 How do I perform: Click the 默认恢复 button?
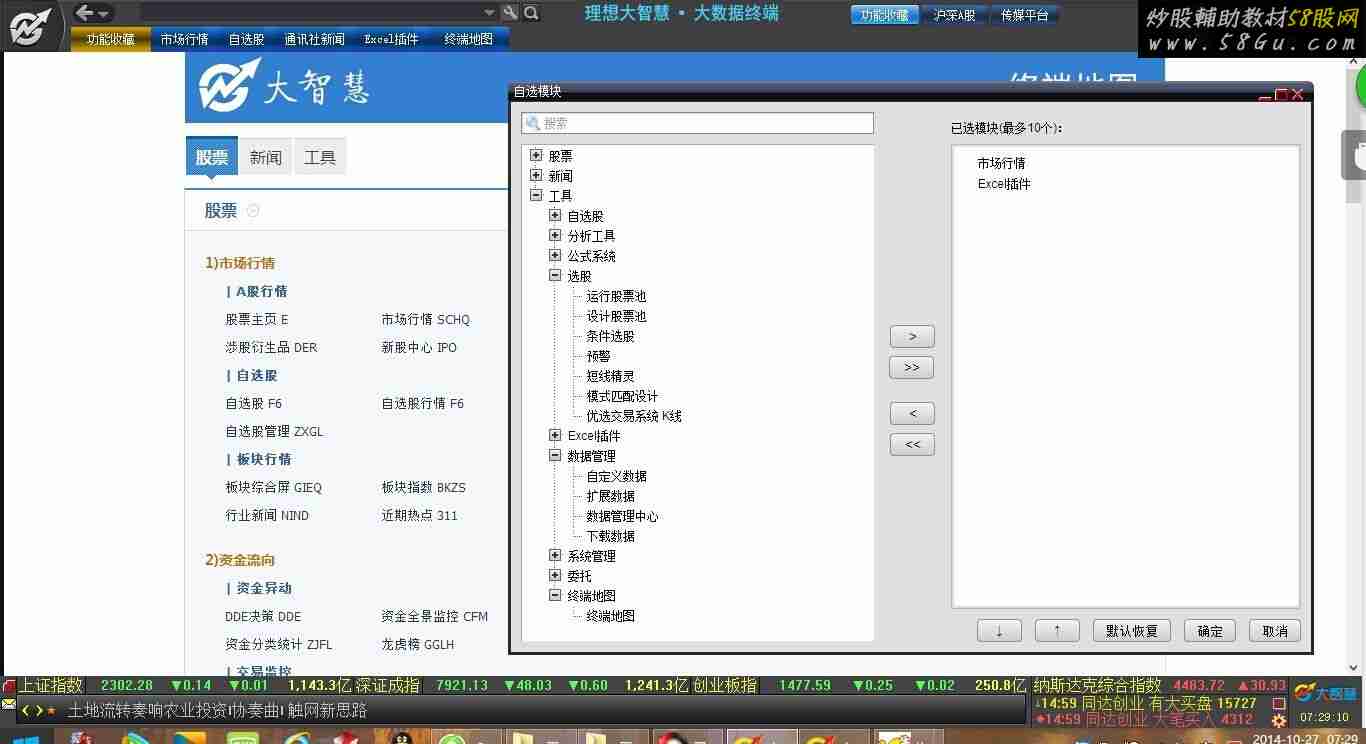click(1131, 631)
